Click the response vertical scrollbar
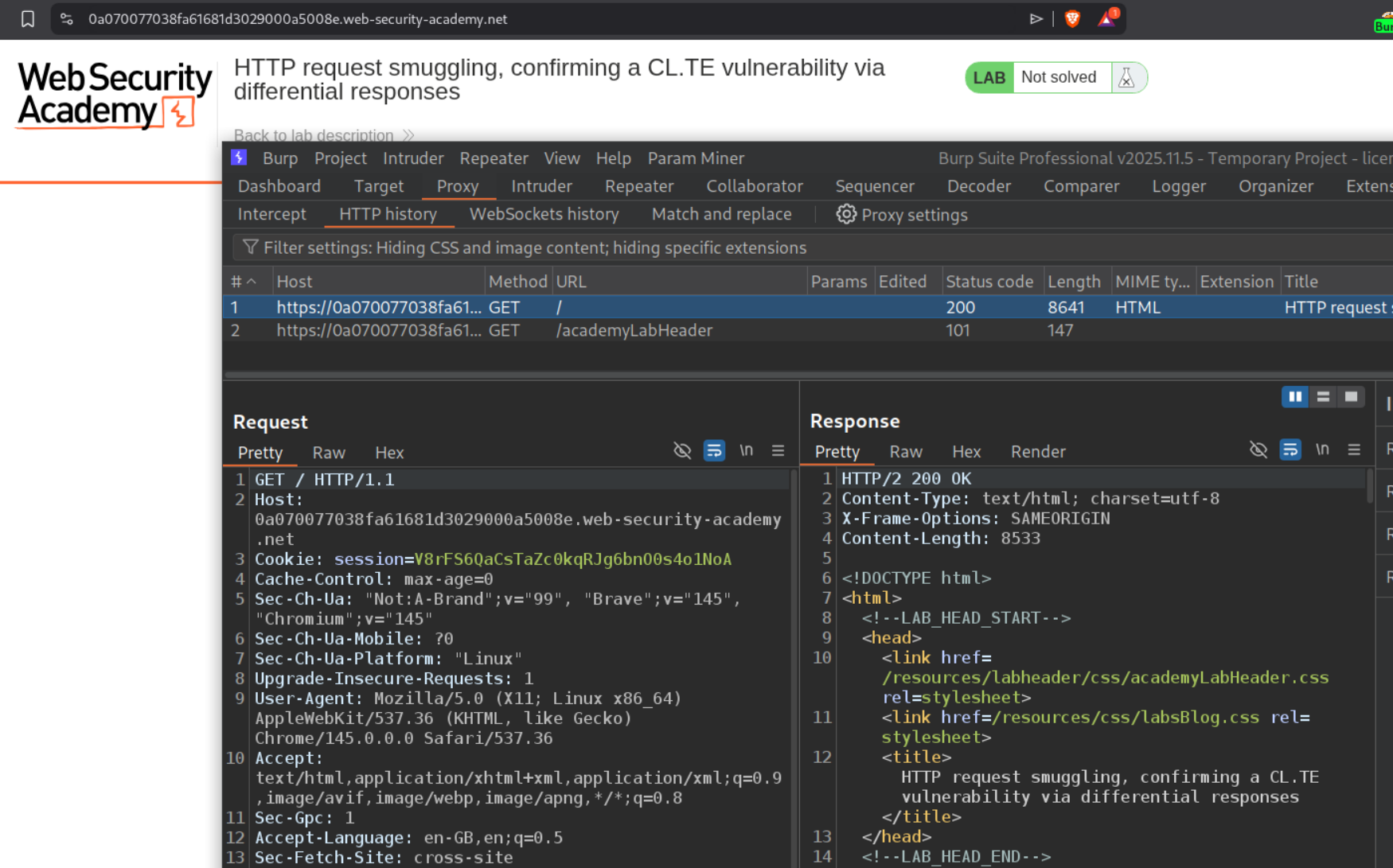 tap(1369, 487)
